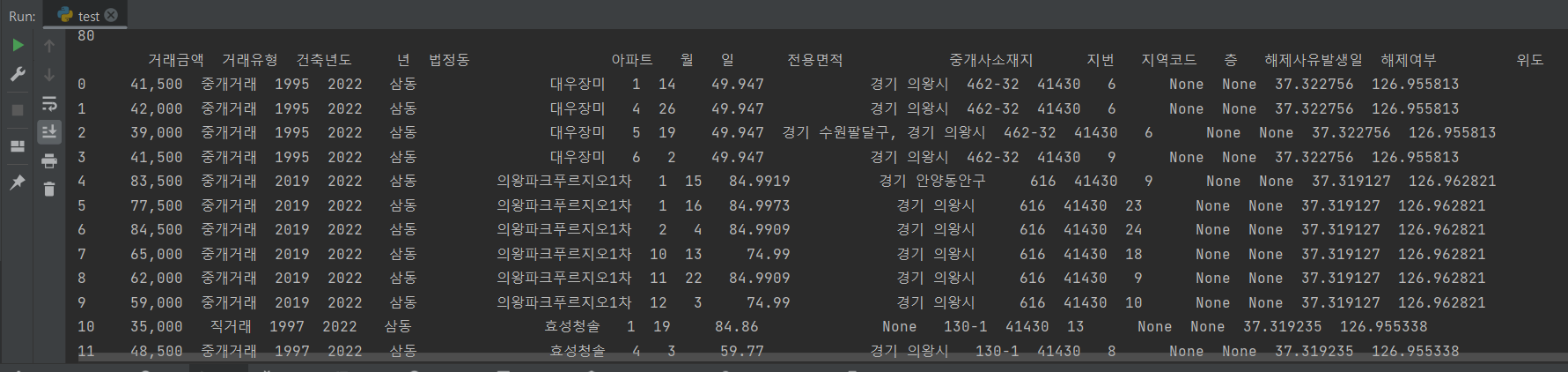Click the price 42,000 in row 1
Image resolution: width=1568 pixels, height=372 pixels.
click(x=157, y=108)
